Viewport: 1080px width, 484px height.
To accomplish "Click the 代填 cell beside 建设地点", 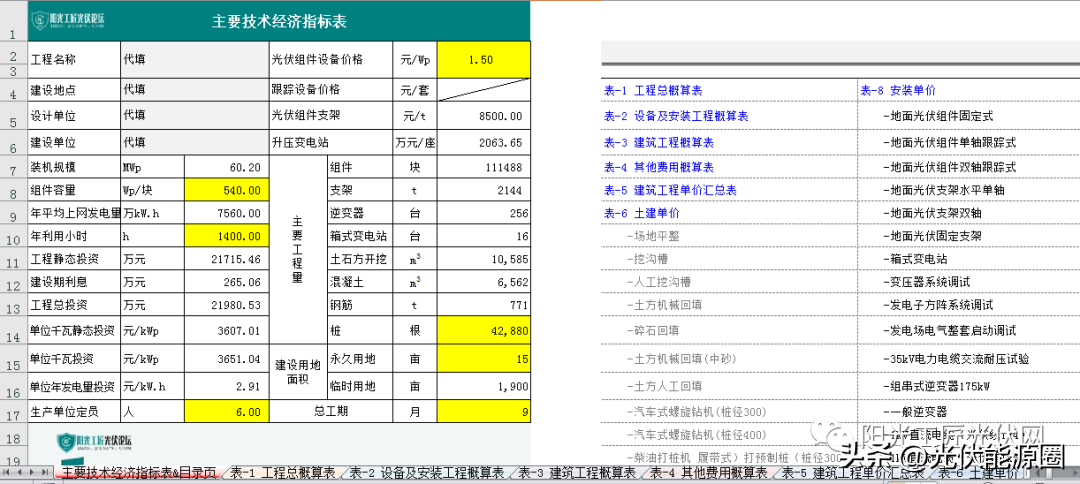I will click(194, 90).
